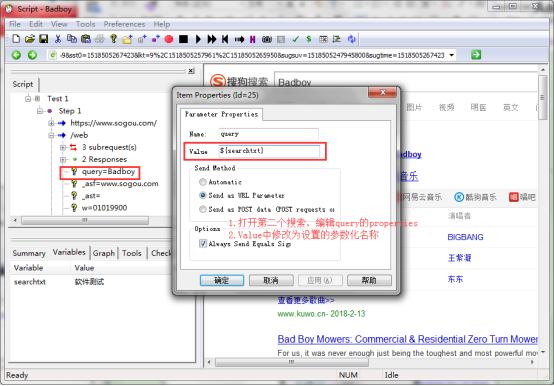Add a variable with the green dollar icon
554x386 pixels.
pos(309,39)
